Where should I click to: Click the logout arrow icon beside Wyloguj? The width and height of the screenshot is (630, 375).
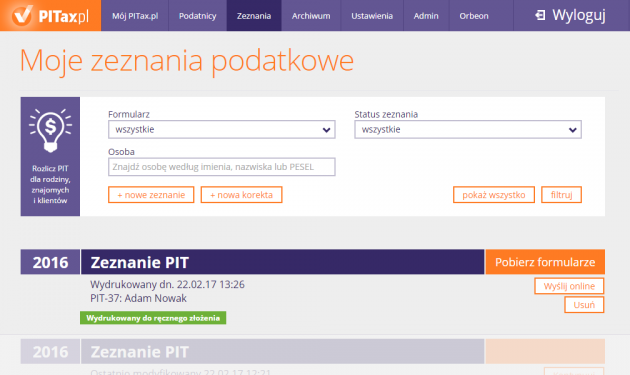pos(540,16)
